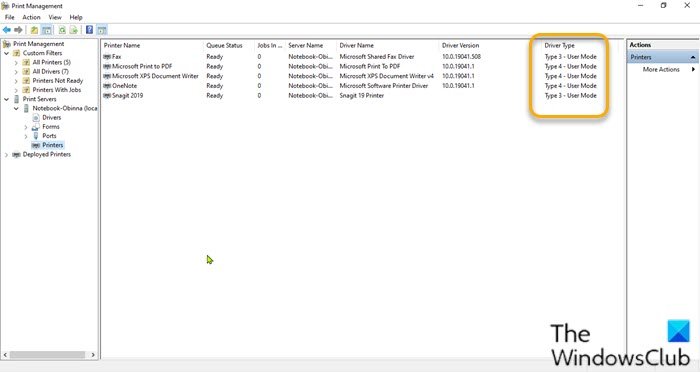
Task: Click the tree scrollbar left arrow
Action: tap(5, 355)
